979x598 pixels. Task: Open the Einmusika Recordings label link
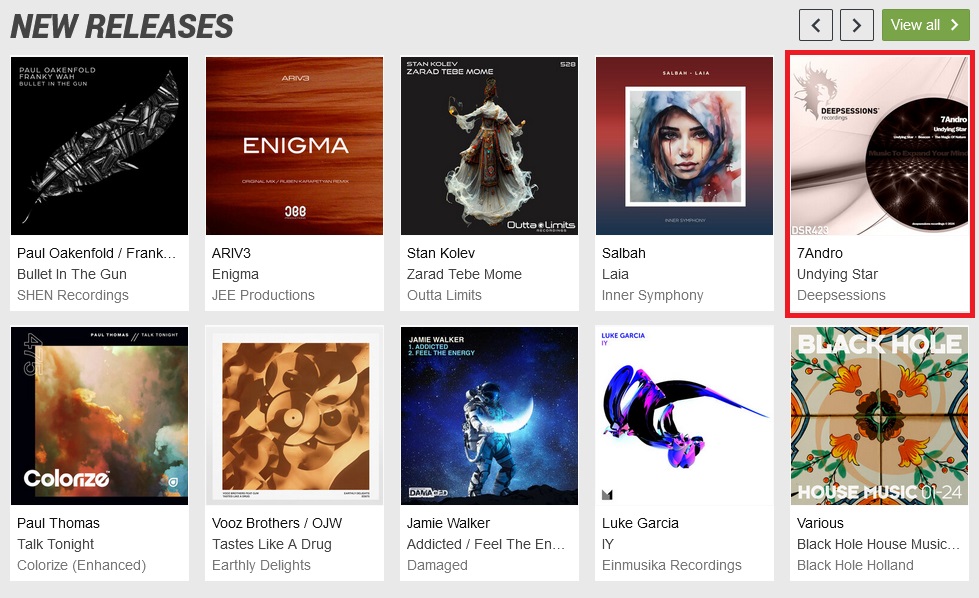point(672,565)
